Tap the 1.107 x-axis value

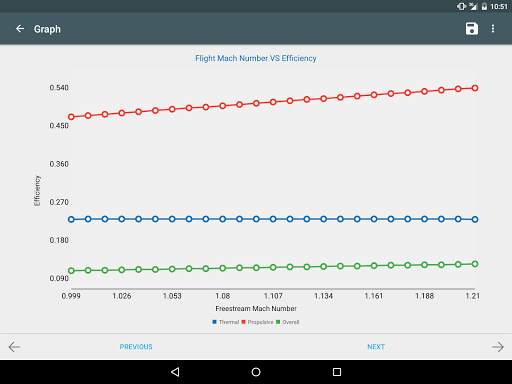pos(273,296)
